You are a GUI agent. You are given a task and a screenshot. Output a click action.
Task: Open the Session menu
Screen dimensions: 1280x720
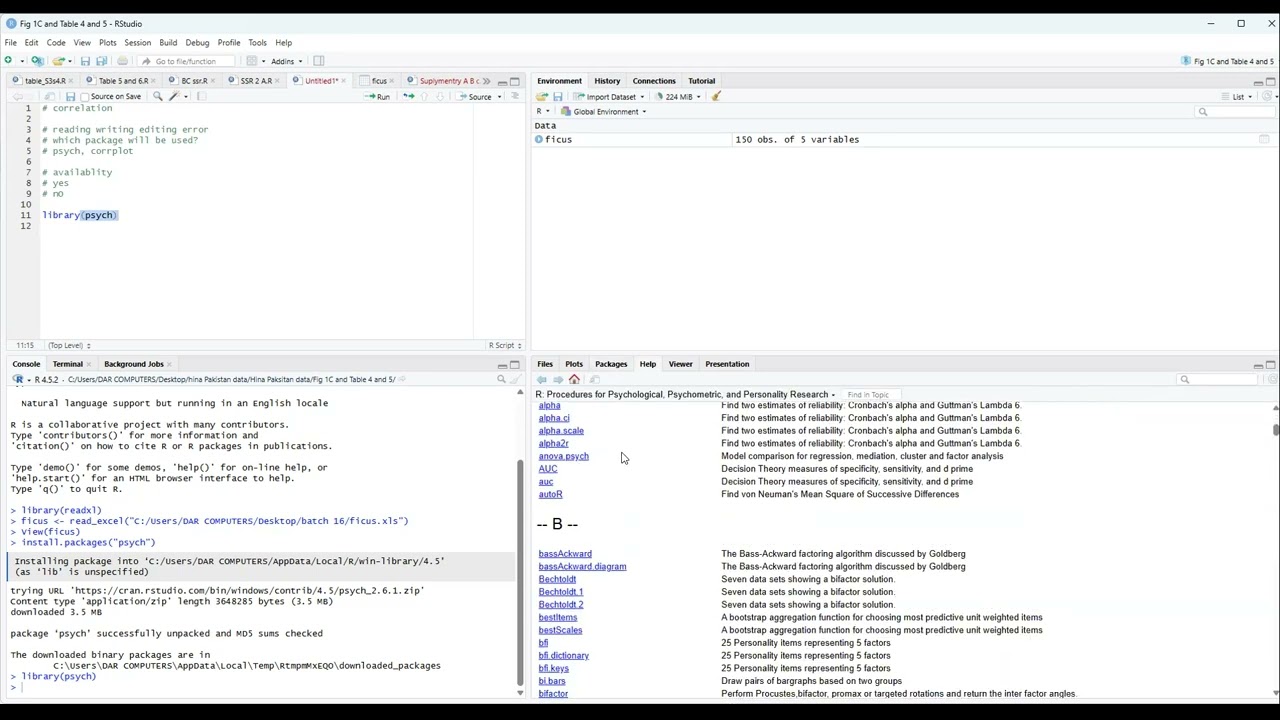(x=138, y=43)
